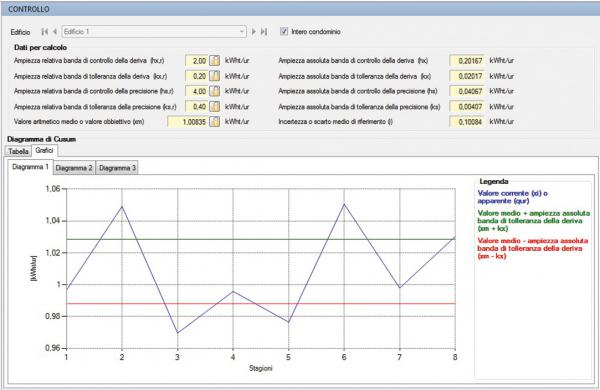Viewport: 600px width, 390px height.
Task: Switch to the Grafici tab
Action: [44, 150]
